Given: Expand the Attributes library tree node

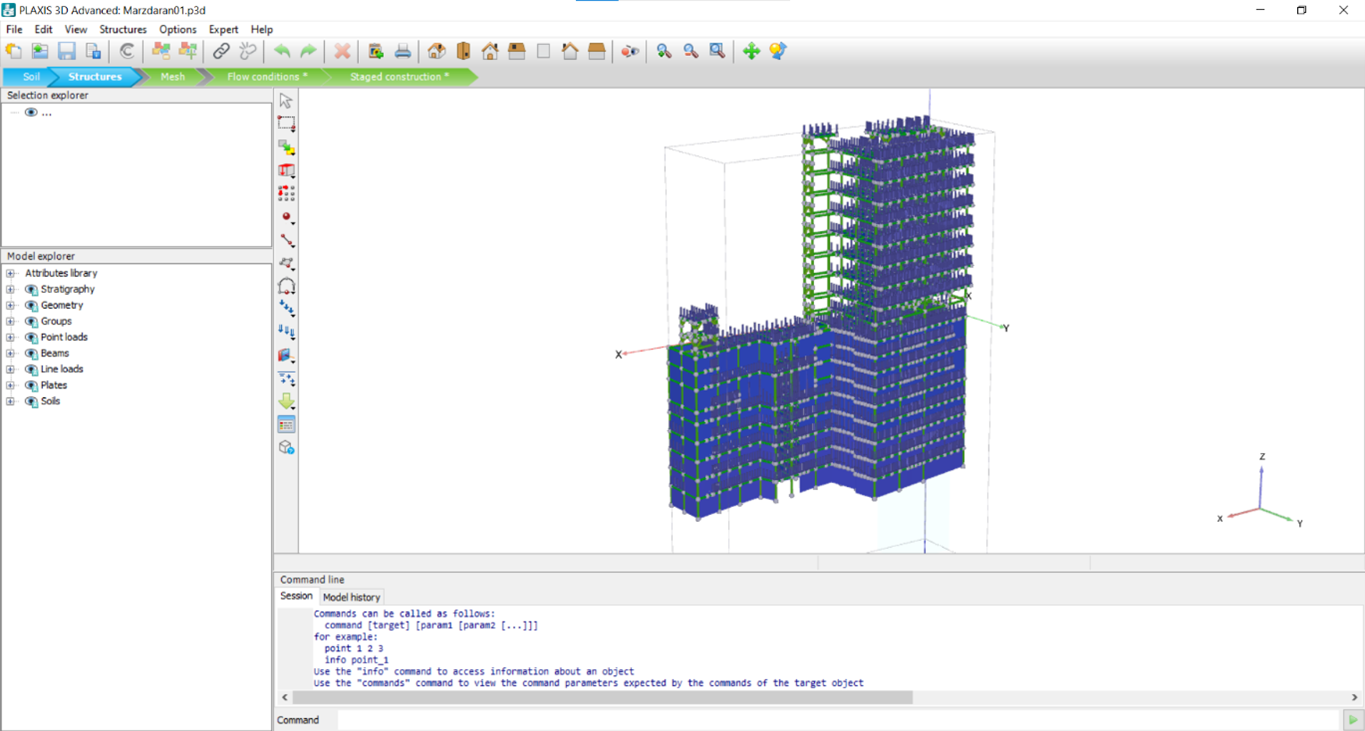Looking at the screenshot, I should click(10, 273).
